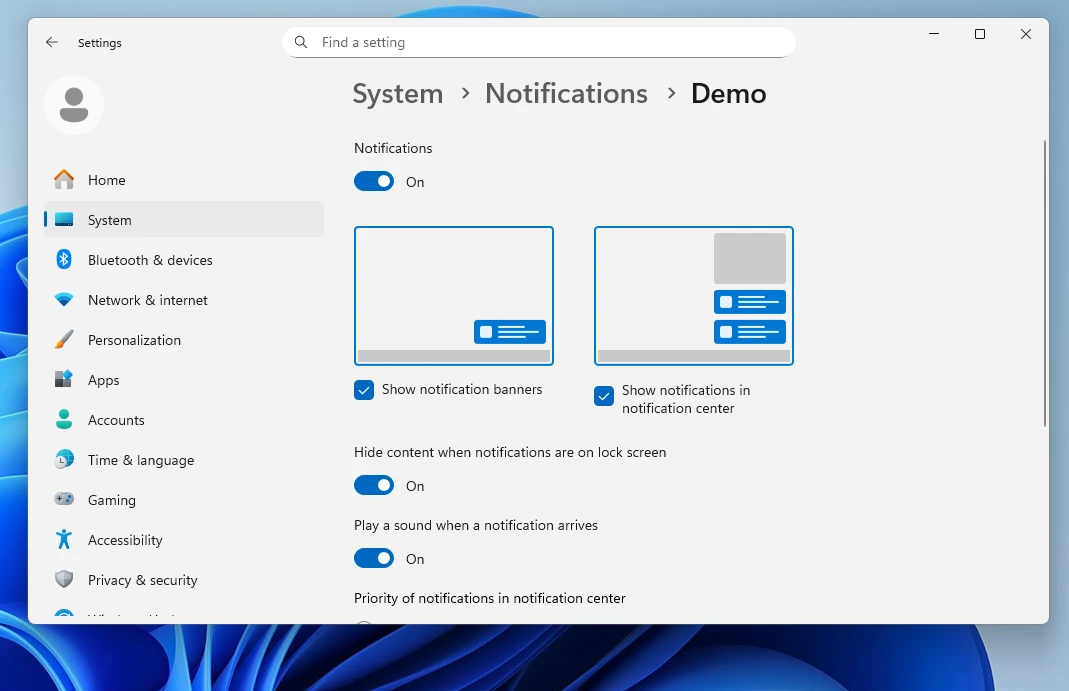Open System from the breadcrumb trail
Screen dimensions: 1069x691
pyautogui.click(x=397, y=93)
